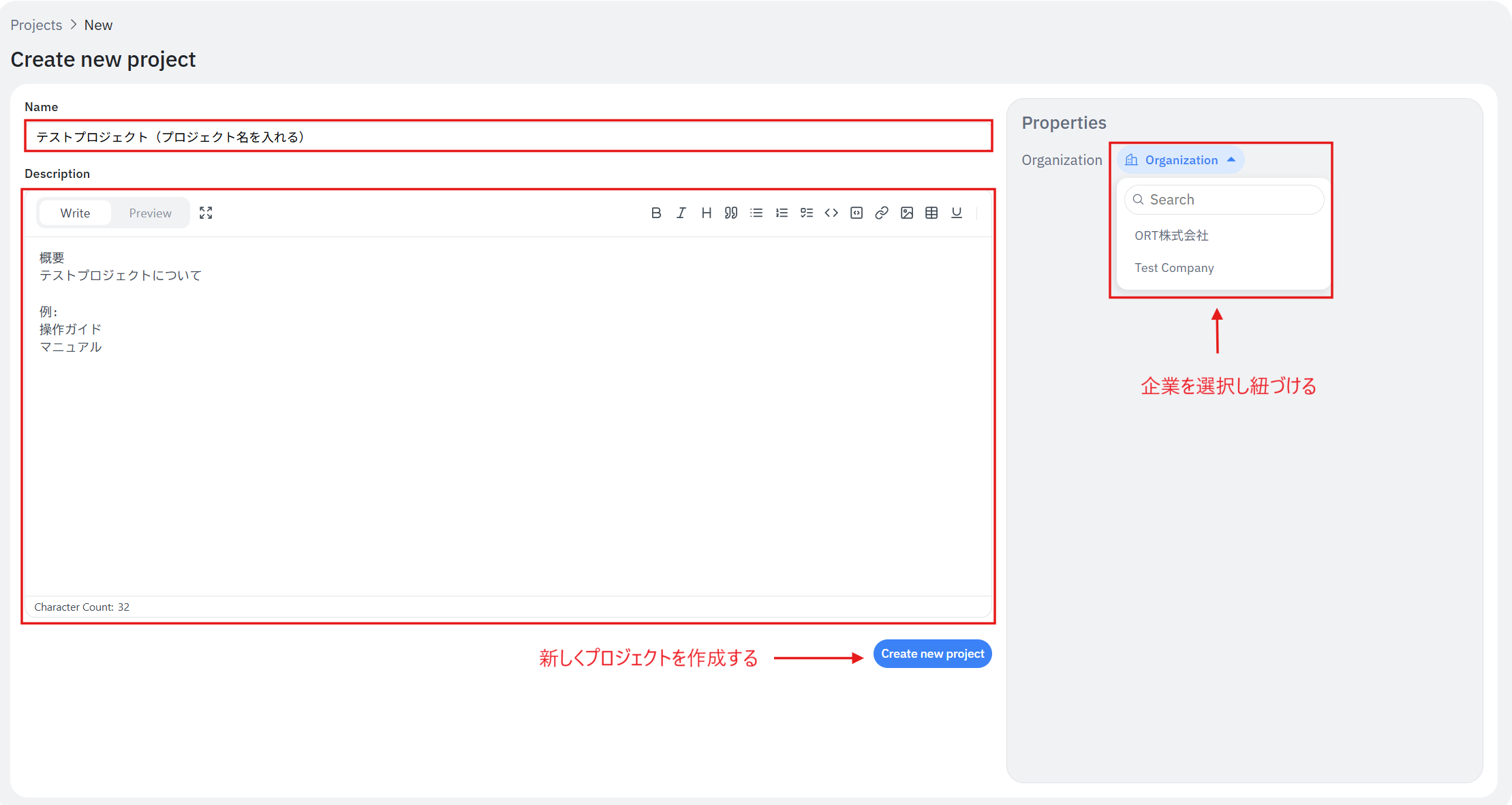
Task: Insert image icon in toolbar
Action: coord(906,213)
